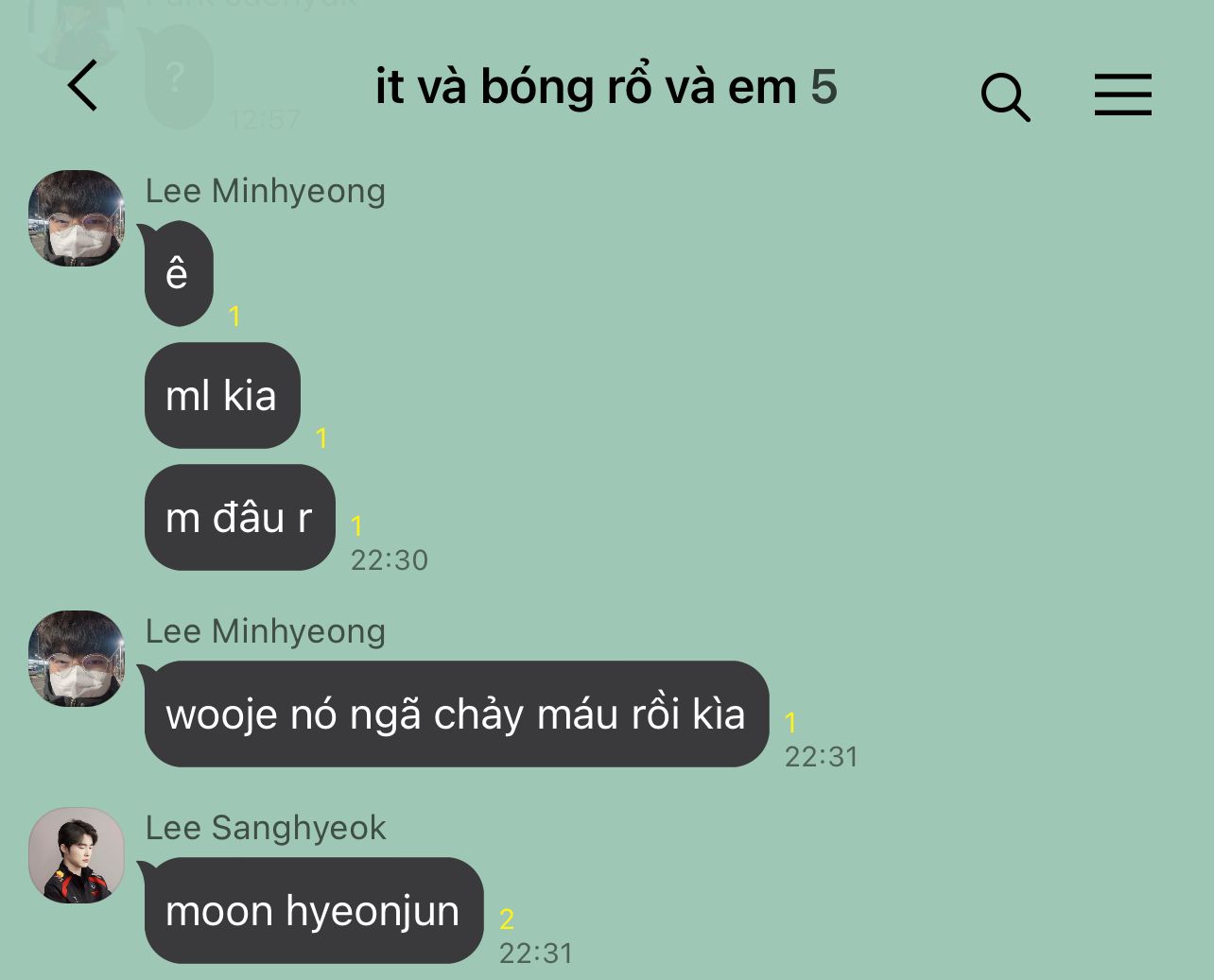Tap the 22:30 timestamp

point(390,560)
